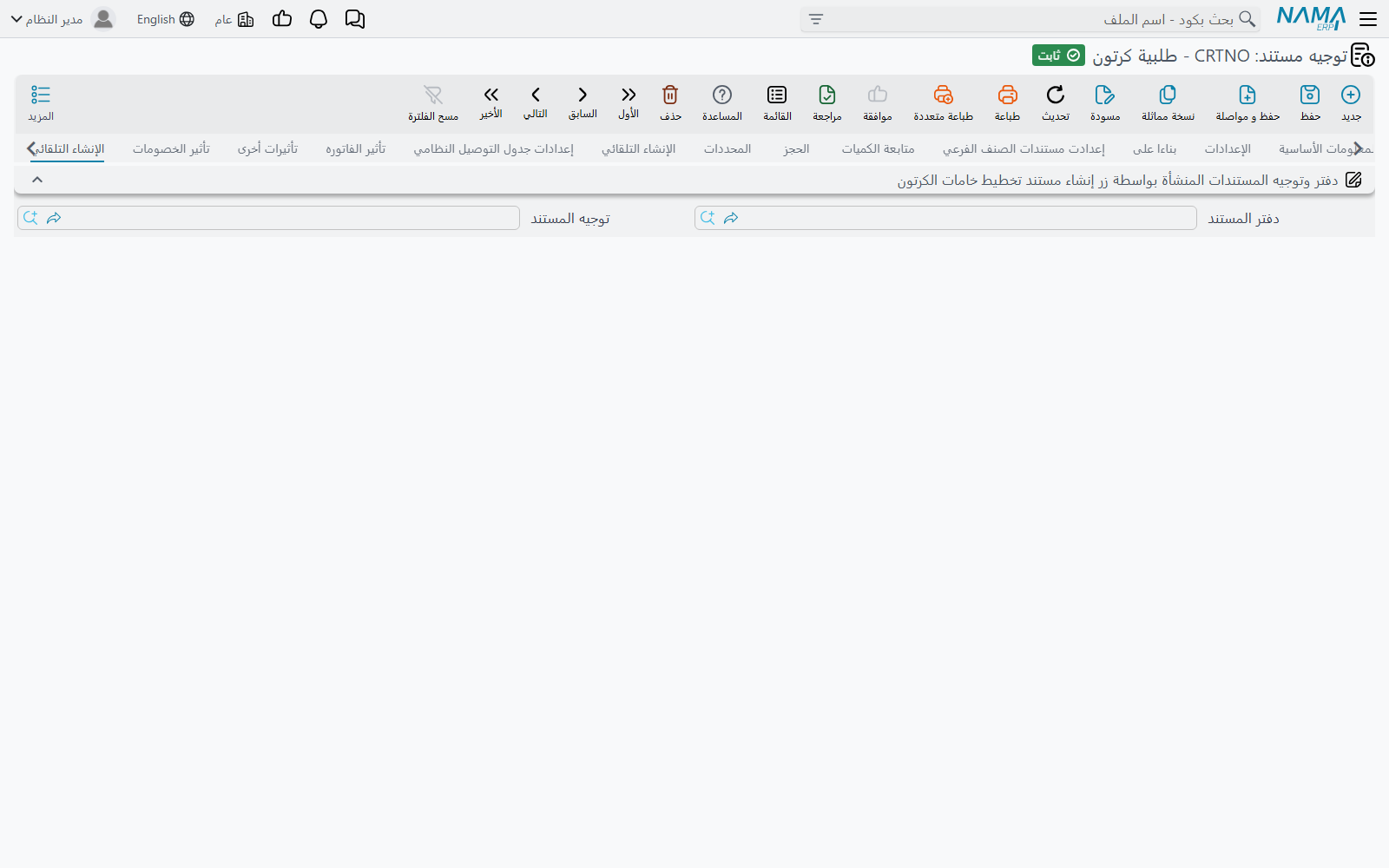
Task: Open multiple print (طباعة متعددة)
Action: pos(944,102)
